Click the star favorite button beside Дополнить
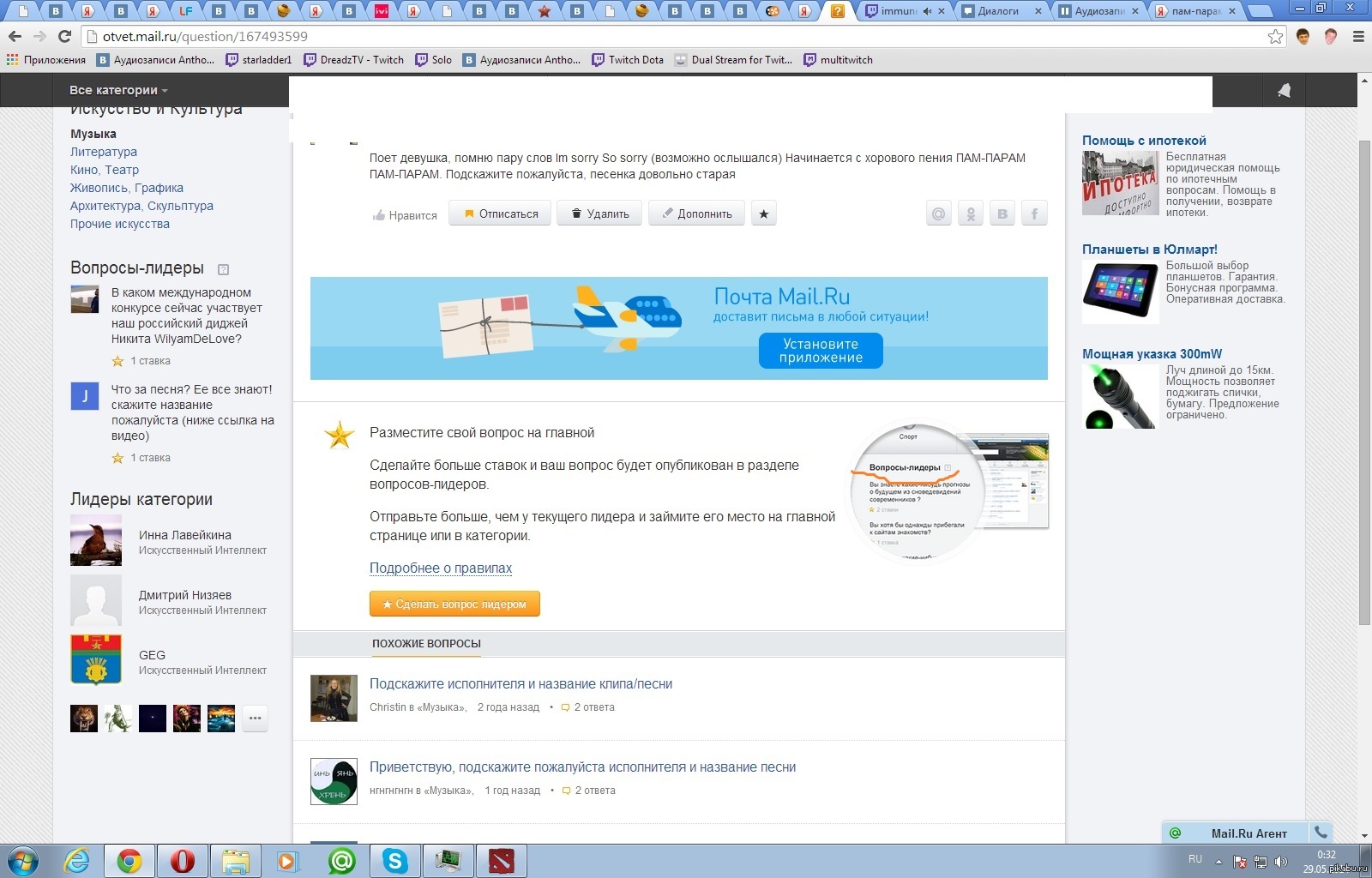The image size is (1372, 878). (x=763, y=214)
